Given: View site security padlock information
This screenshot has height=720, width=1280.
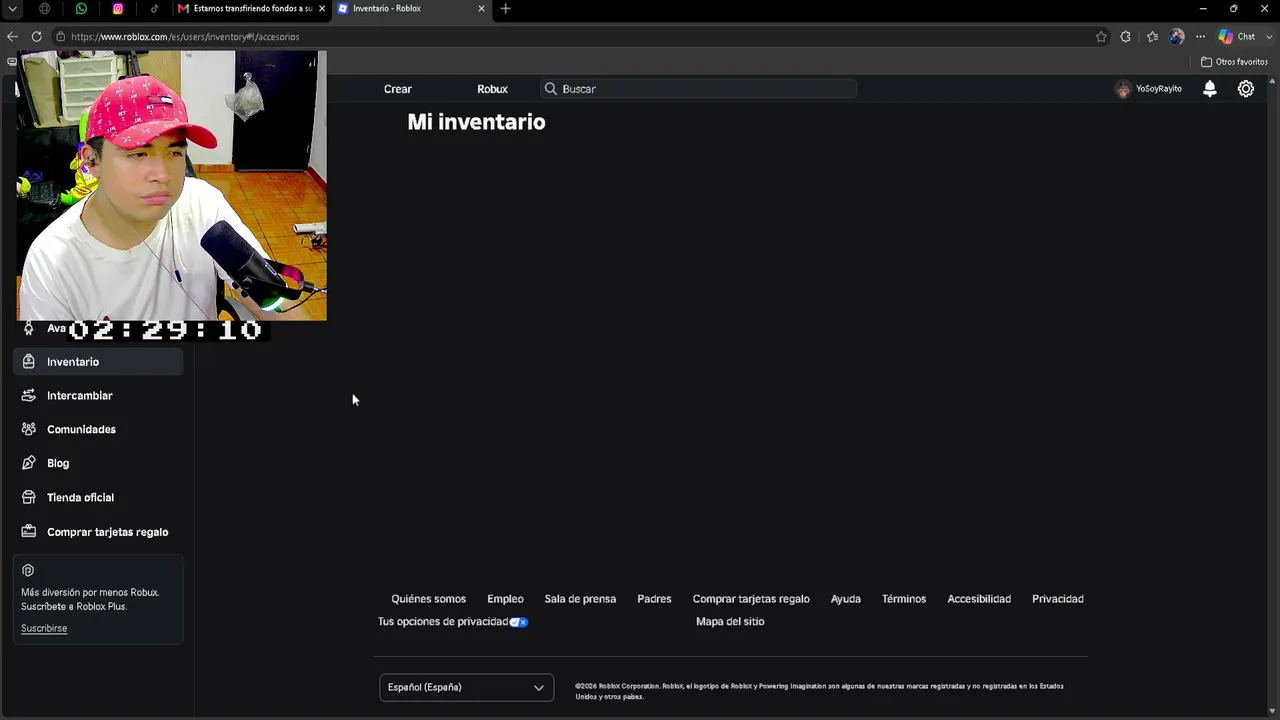Looking at the screenshot, I should pyautogui.click(x=61, y=37).
